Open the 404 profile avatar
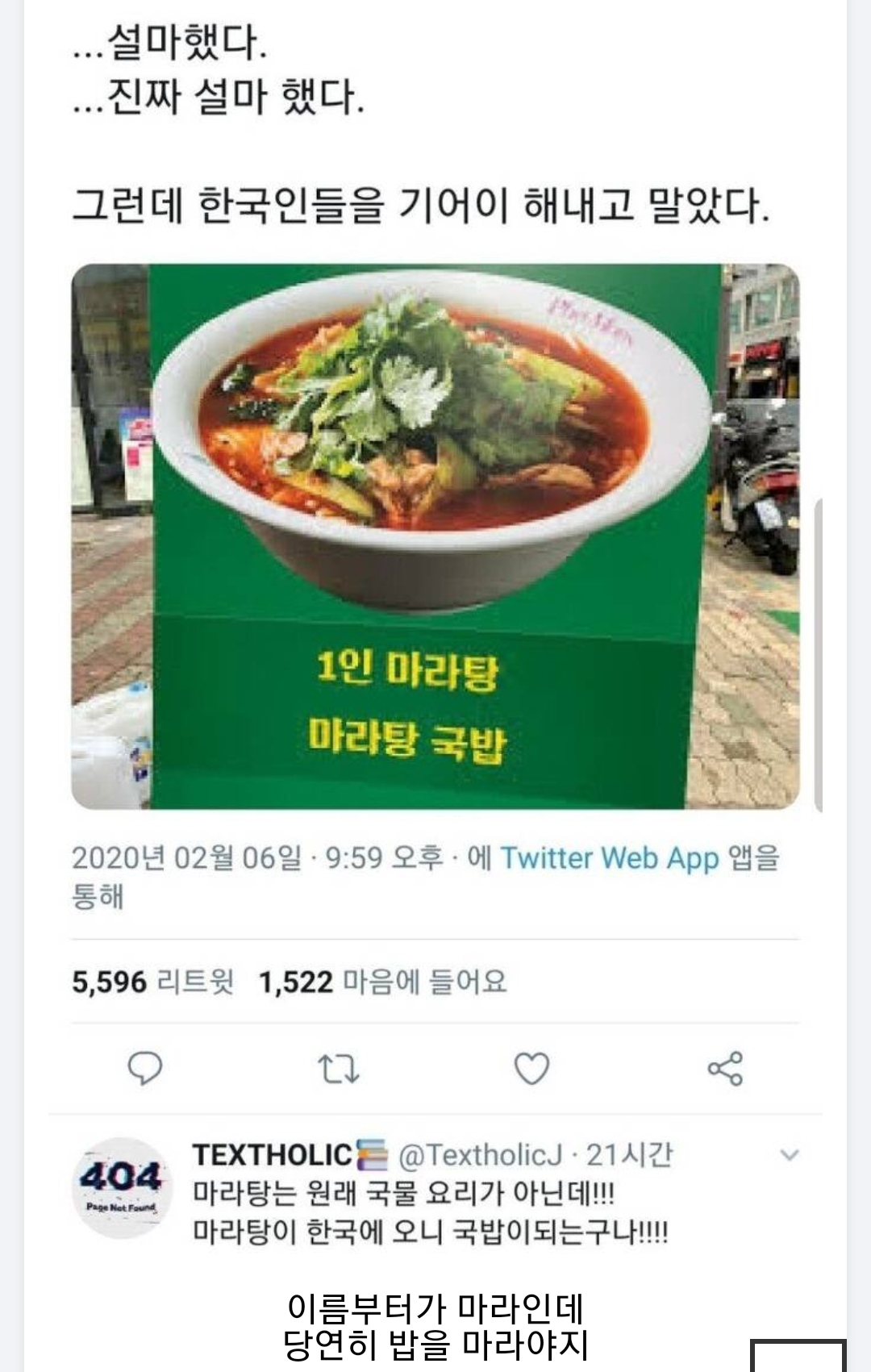The image size is (871, 1372). click(x=122, y=1187)
